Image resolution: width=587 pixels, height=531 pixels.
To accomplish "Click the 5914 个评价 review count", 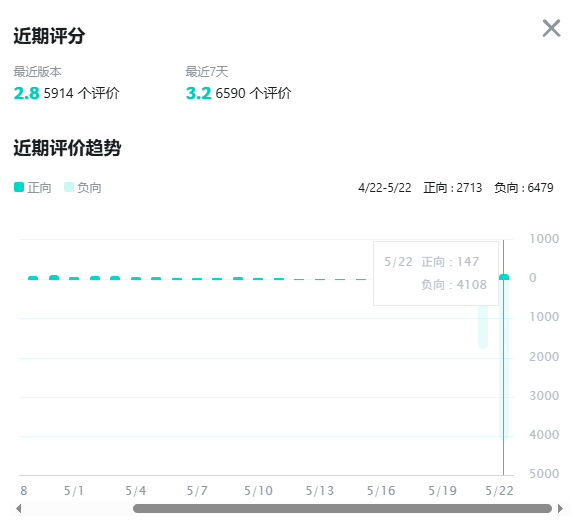I will [82, 93].
